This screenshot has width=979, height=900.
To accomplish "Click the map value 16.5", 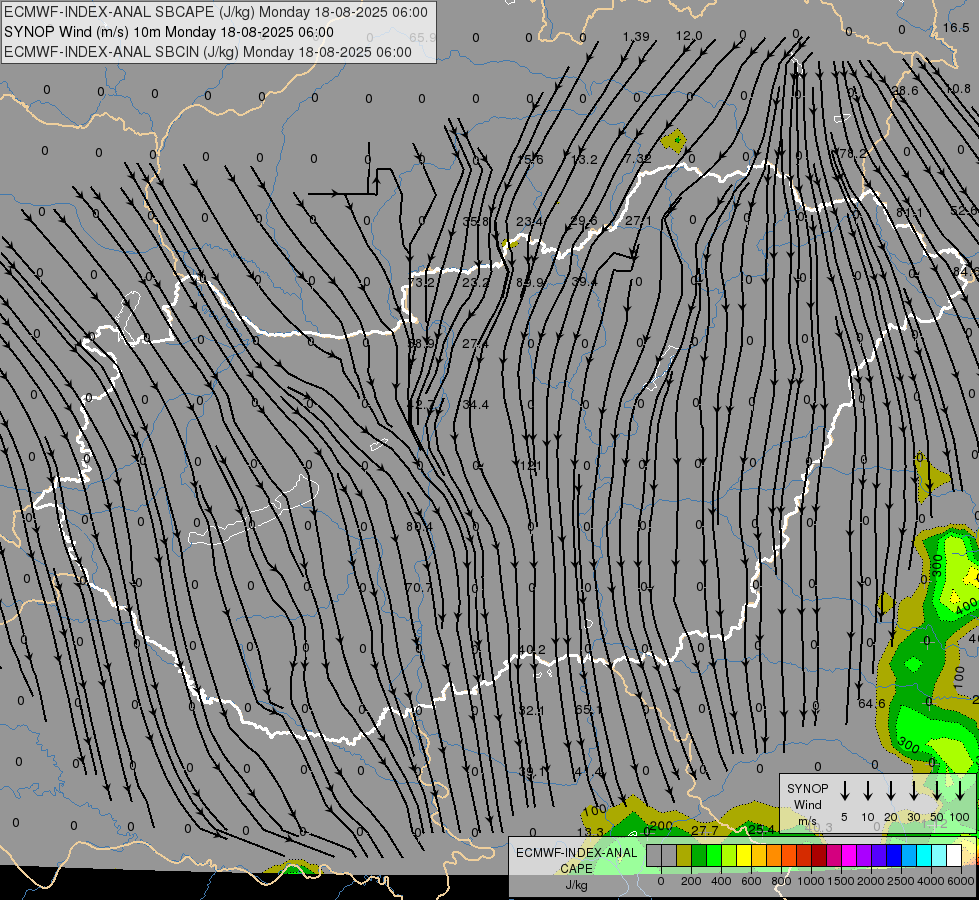I will coord(956,27).
